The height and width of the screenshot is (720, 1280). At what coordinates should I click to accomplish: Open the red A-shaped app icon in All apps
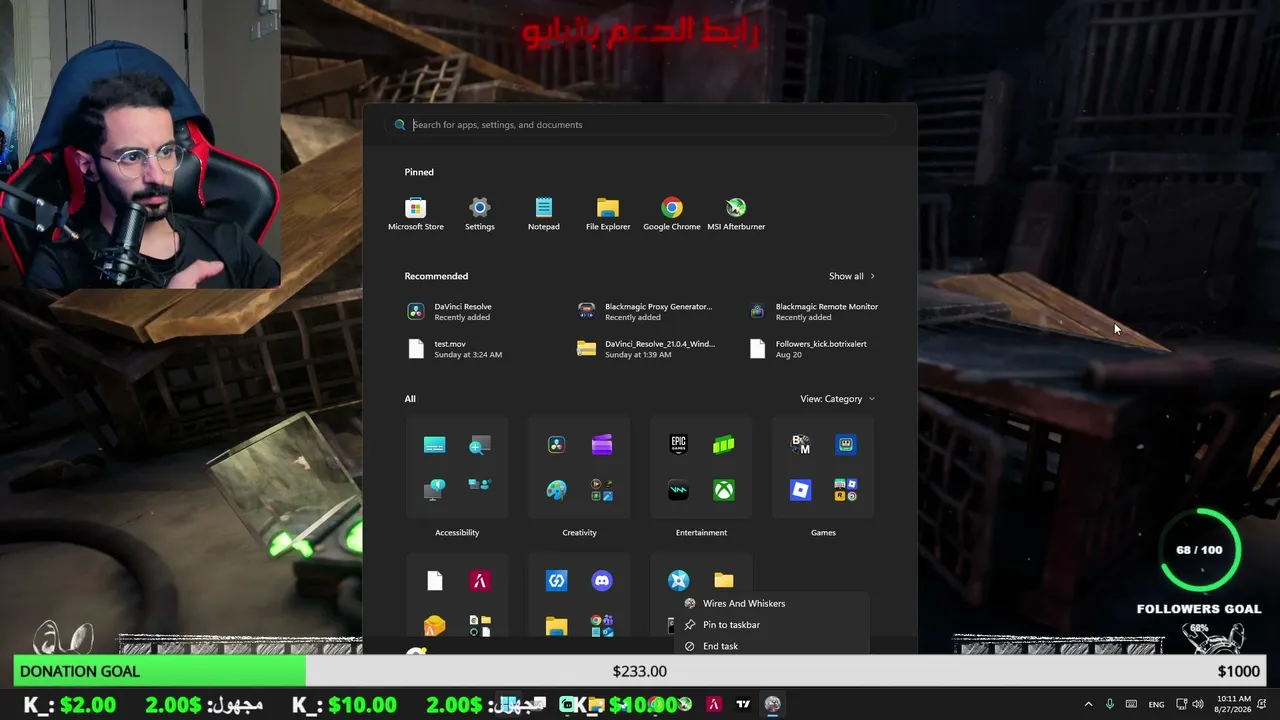480,581
